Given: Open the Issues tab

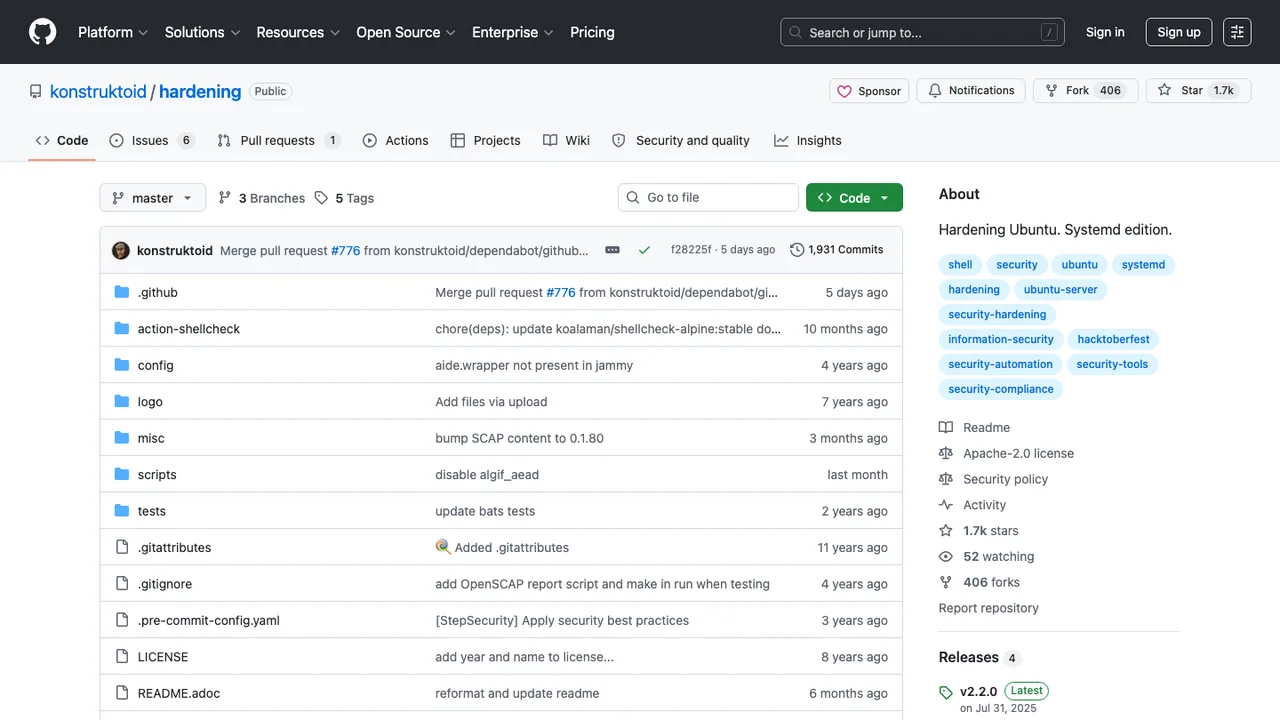Looking at the screenshot, I should pos(152,141).
